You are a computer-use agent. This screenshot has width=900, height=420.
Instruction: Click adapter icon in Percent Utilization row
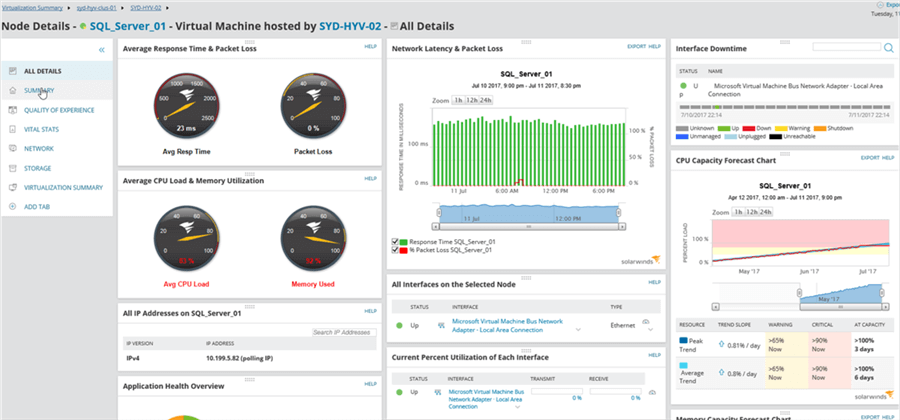coord(438,392)
